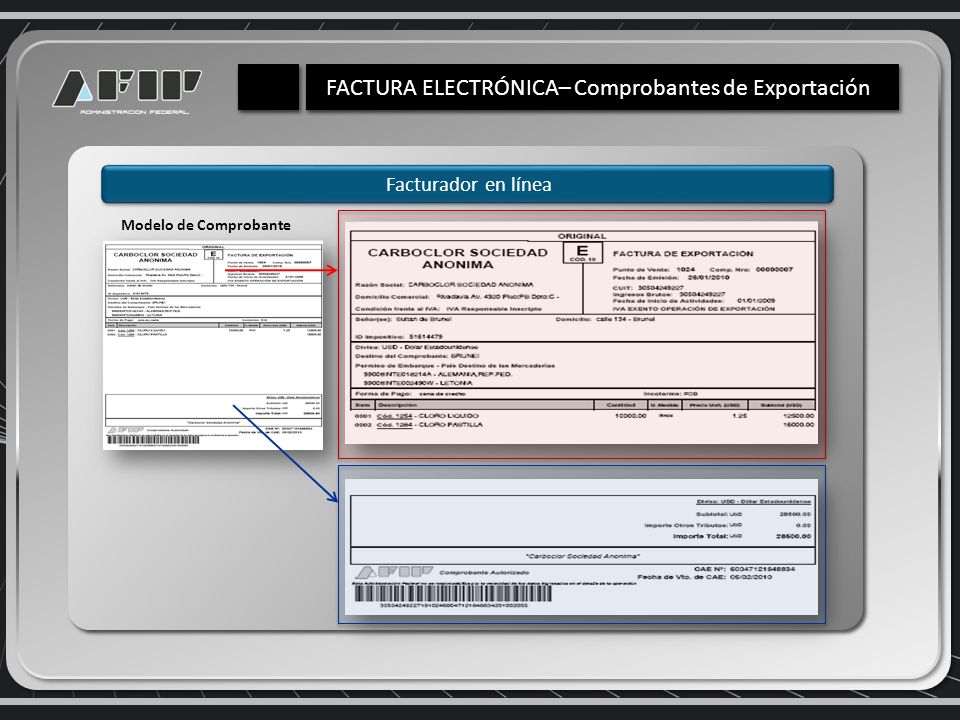Viewport: 960px width, 720px height.
Task: Click underlined 'Divisa: USD' in blue footer panel
Action: (x=754, y=501)
